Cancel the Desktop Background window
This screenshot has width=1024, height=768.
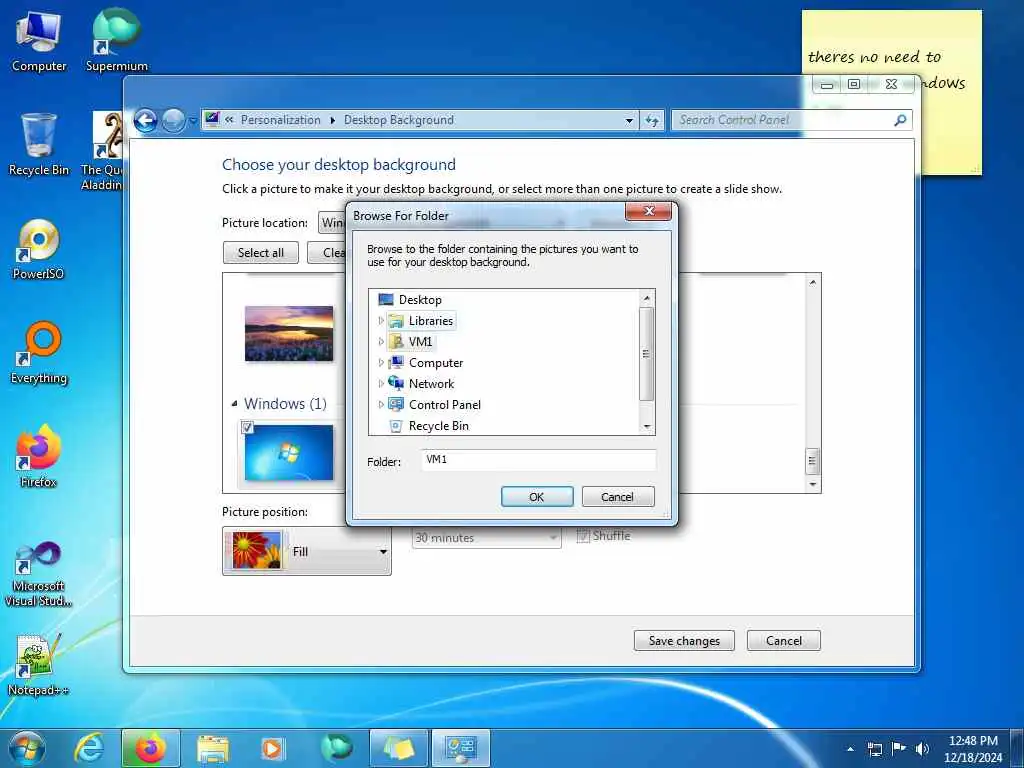coord(784,641)
